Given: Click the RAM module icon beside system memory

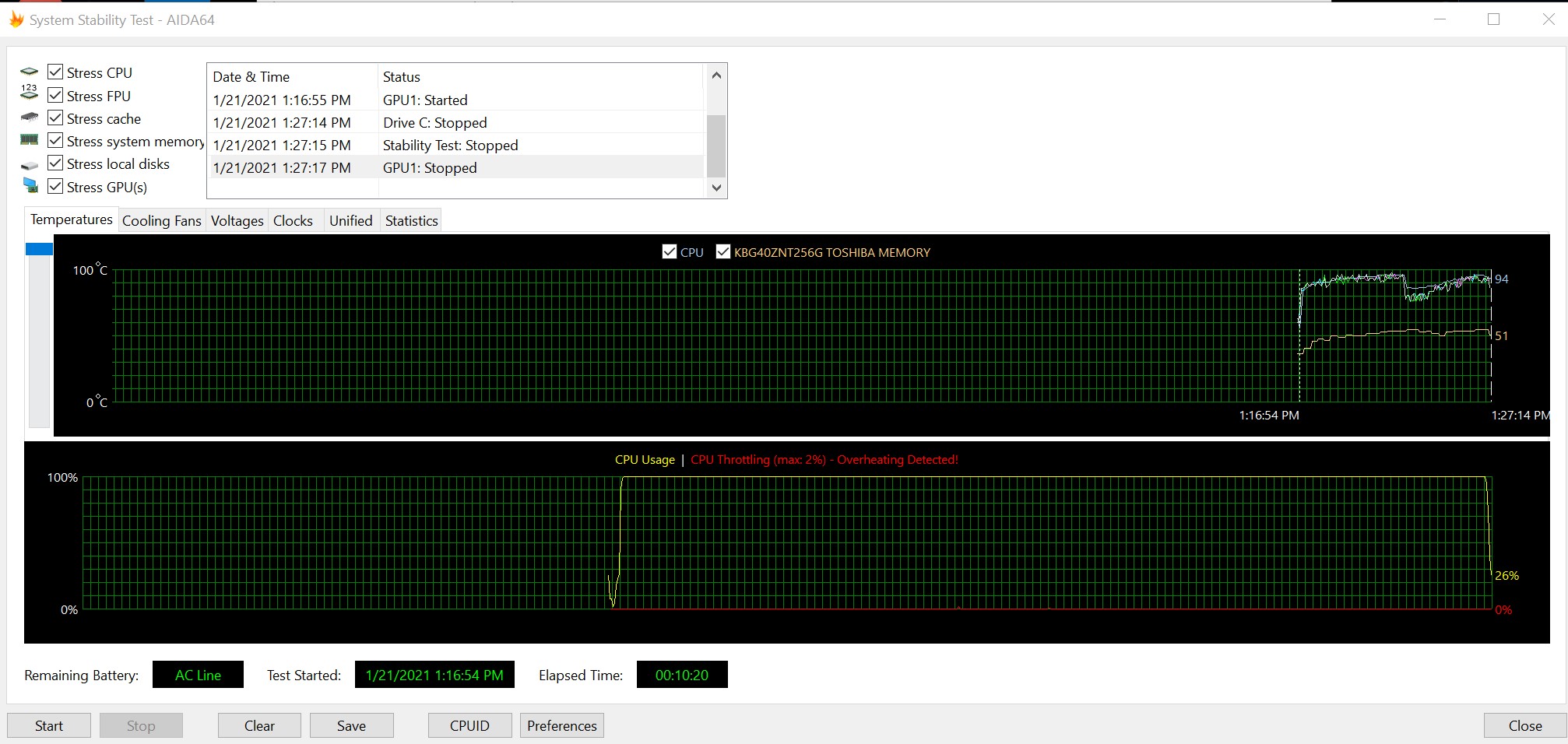Looking at the screenshot, I should click(x=29, y=140).
